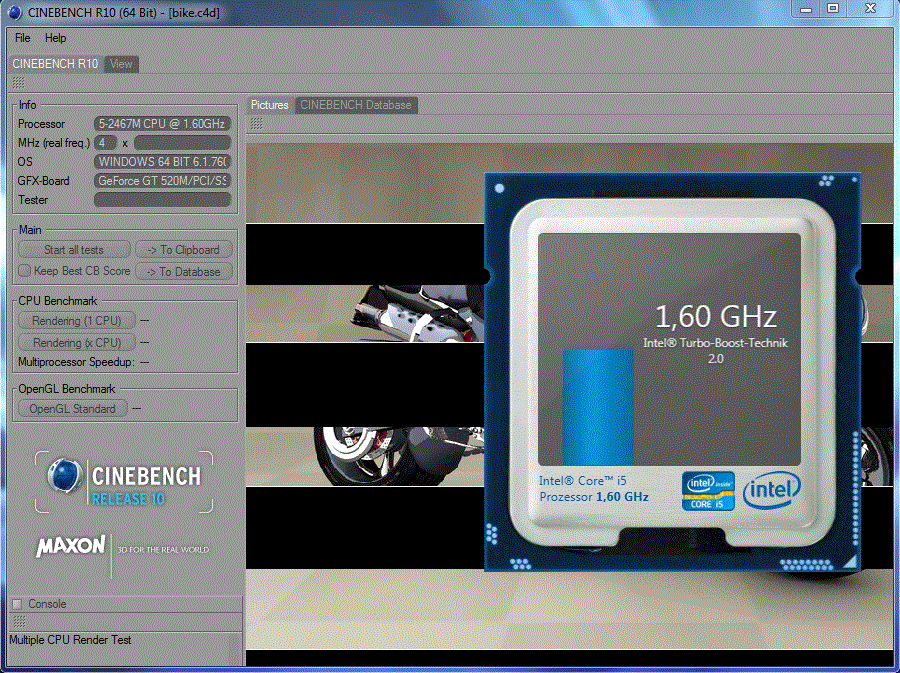Toggle the Console checkbox
The image size is (900, 673).
tap(17, 604)
